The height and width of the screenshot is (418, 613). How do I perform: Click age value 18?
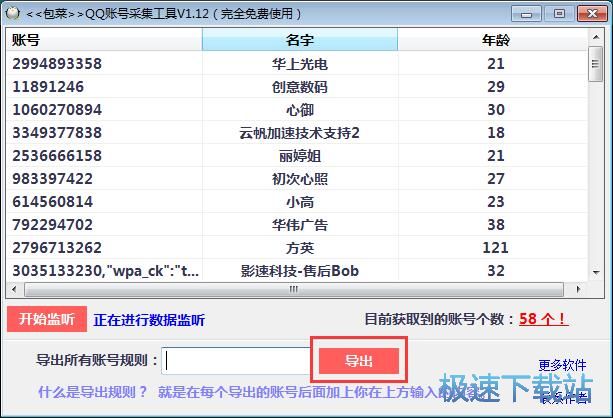pyautogui.click(x=496, y=133)
